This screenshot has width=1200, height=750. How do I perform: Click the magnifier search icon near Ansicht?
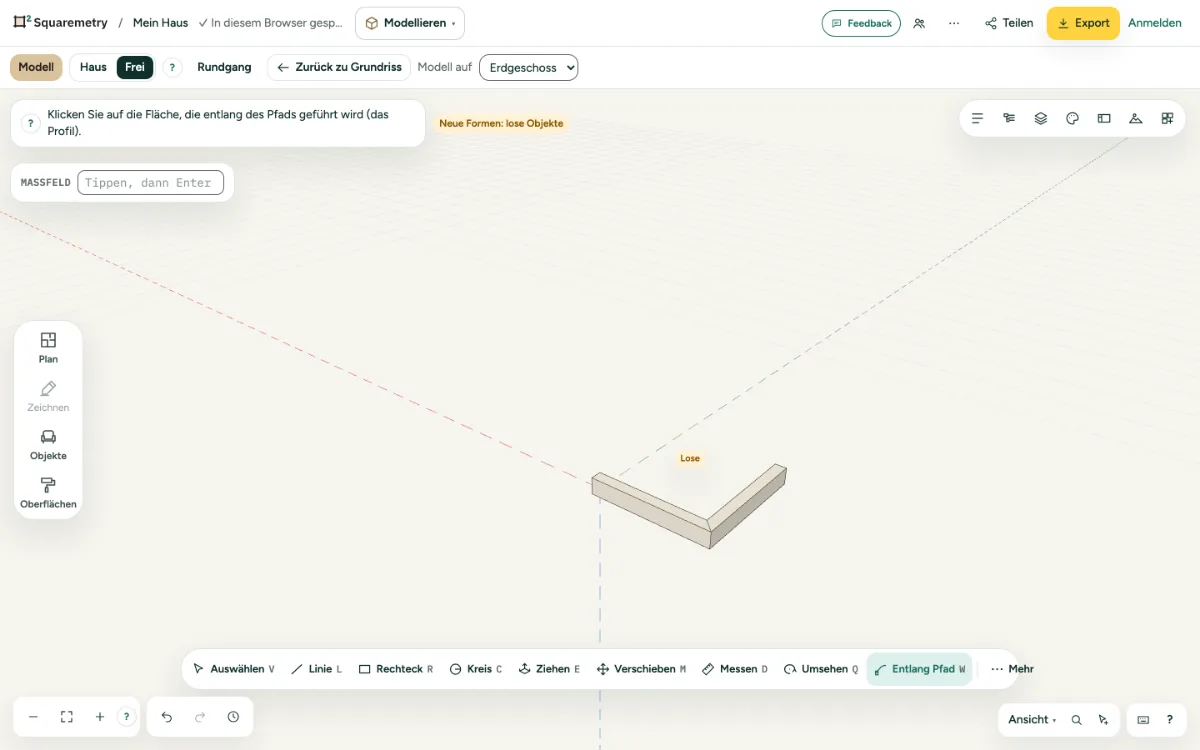click(1076, 720)
